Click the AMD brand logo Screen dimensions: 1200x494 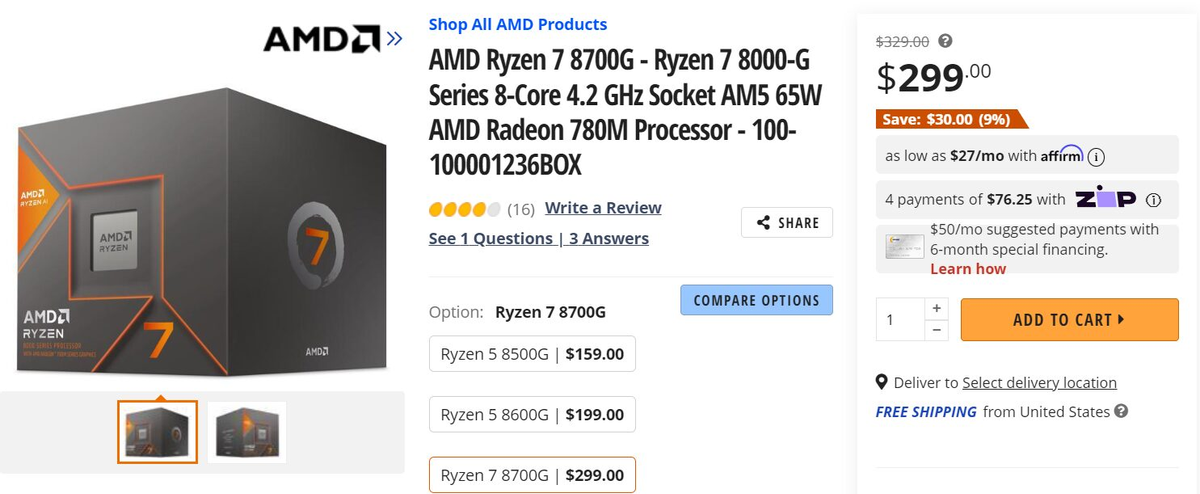322,39
